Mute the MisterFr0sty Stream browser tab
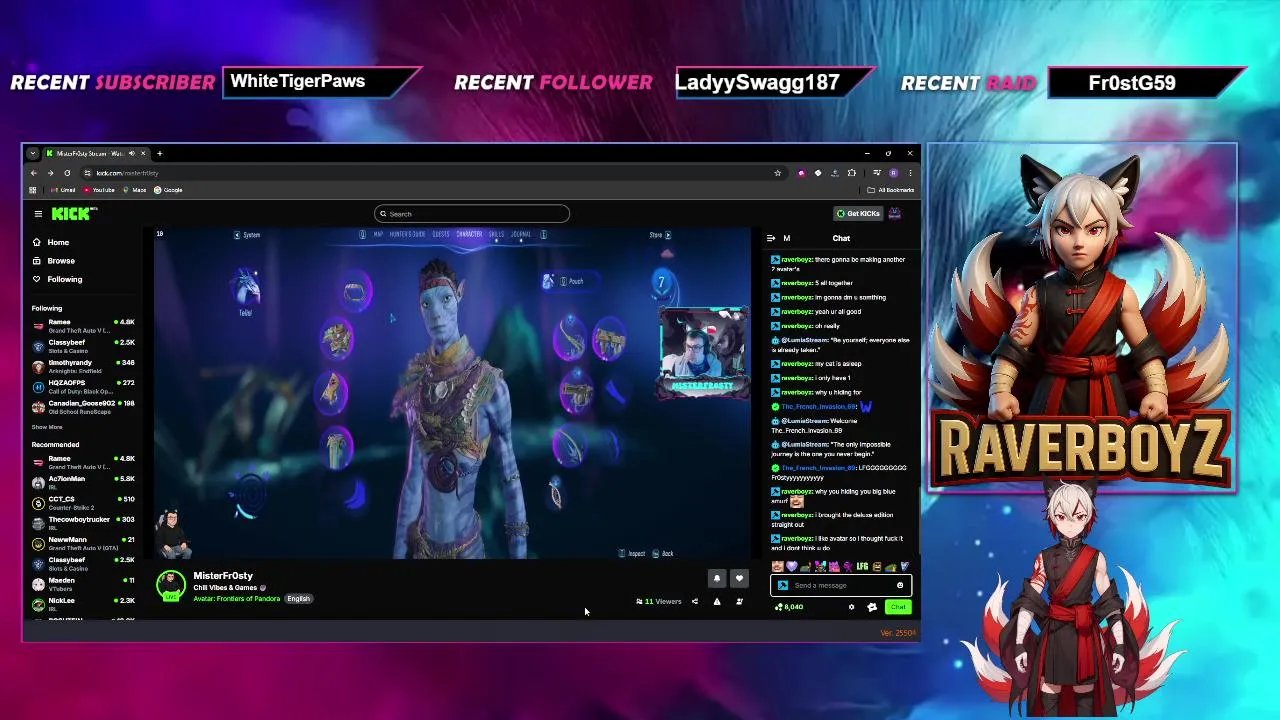The width and height of the screenshot is (1280, 720). click(131, 153)
